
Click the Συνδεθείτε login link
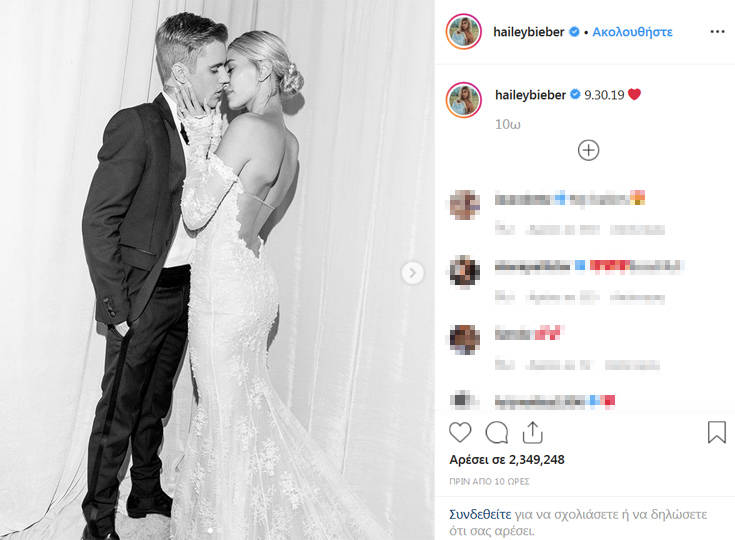480,514
